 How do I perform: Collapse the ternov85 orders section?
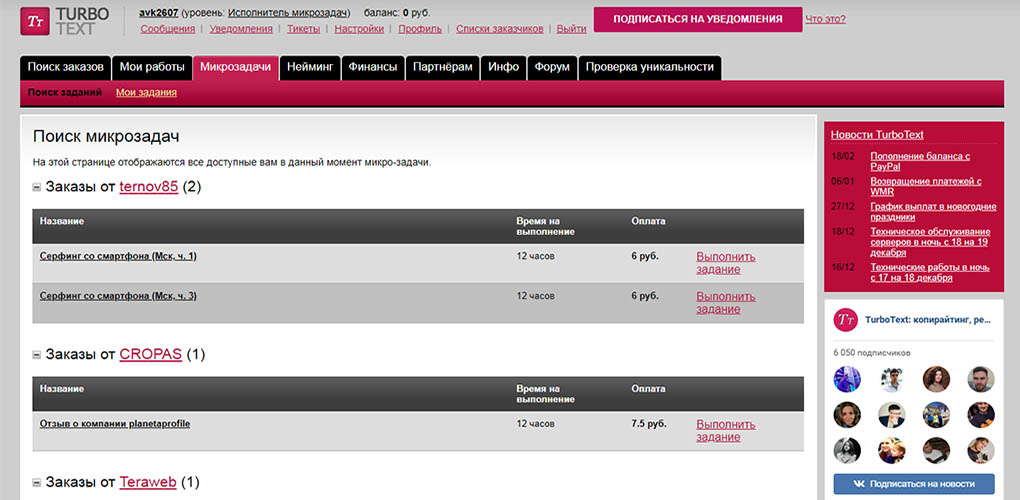tap(36, 187)
